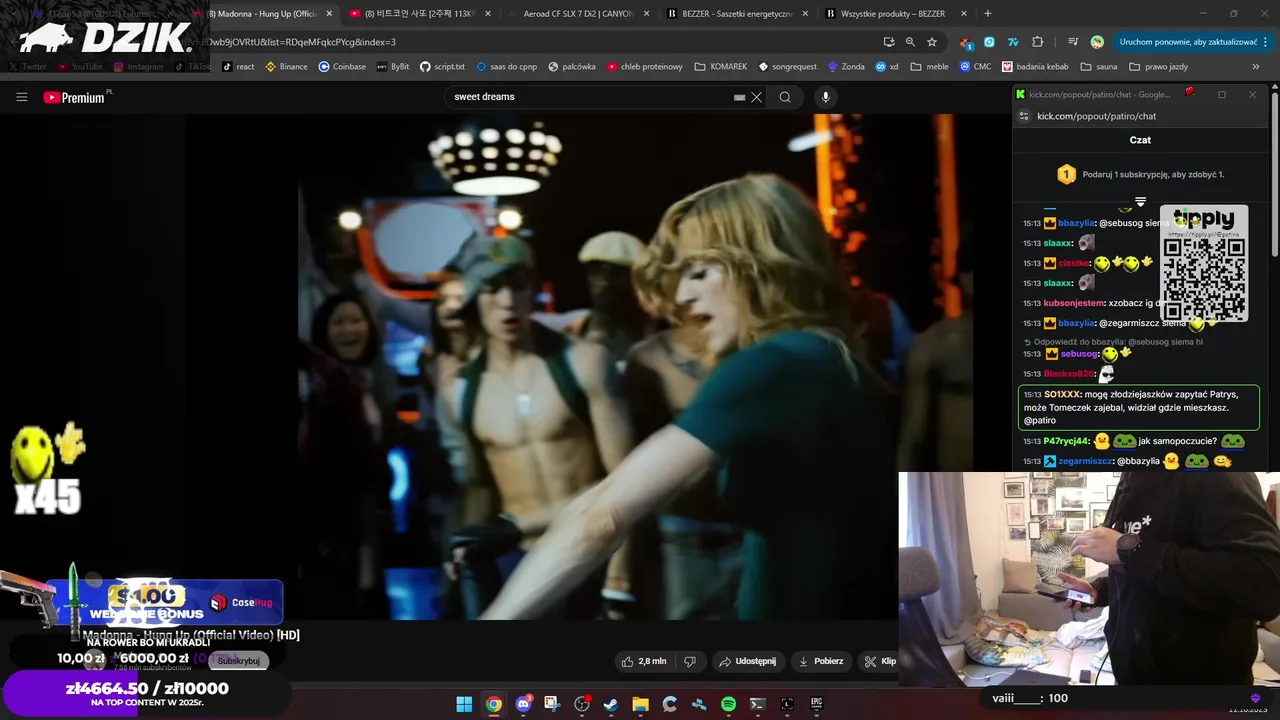Open the script.txt GitHub bookmark

442,67
